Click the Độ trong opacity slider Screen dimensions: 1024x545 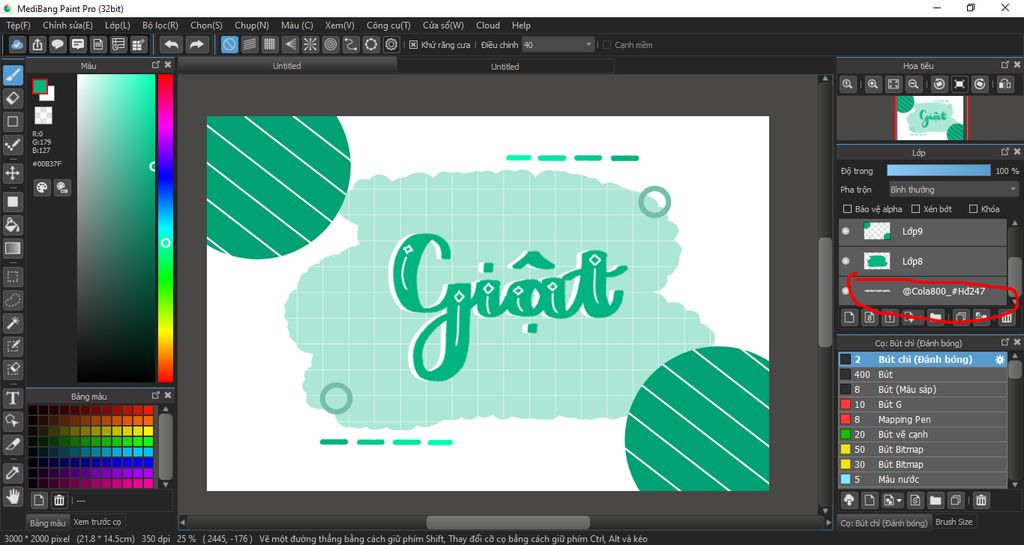938,171
